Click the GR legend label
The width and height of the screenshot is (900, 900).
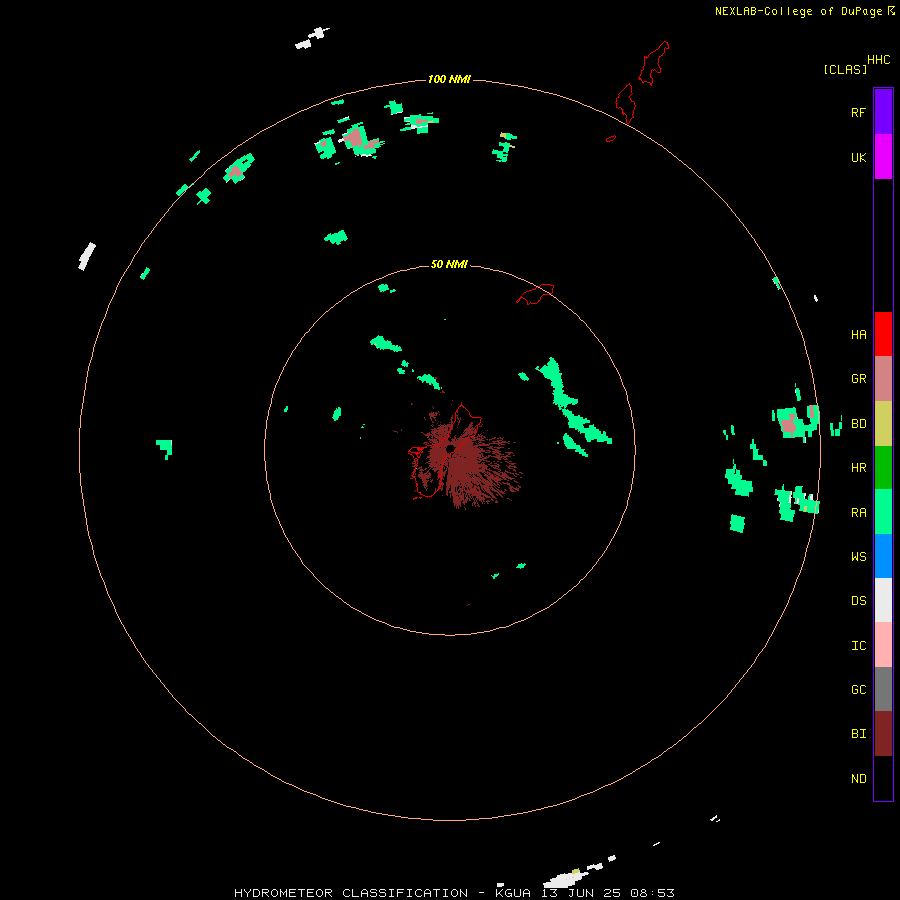coord(858,379)
